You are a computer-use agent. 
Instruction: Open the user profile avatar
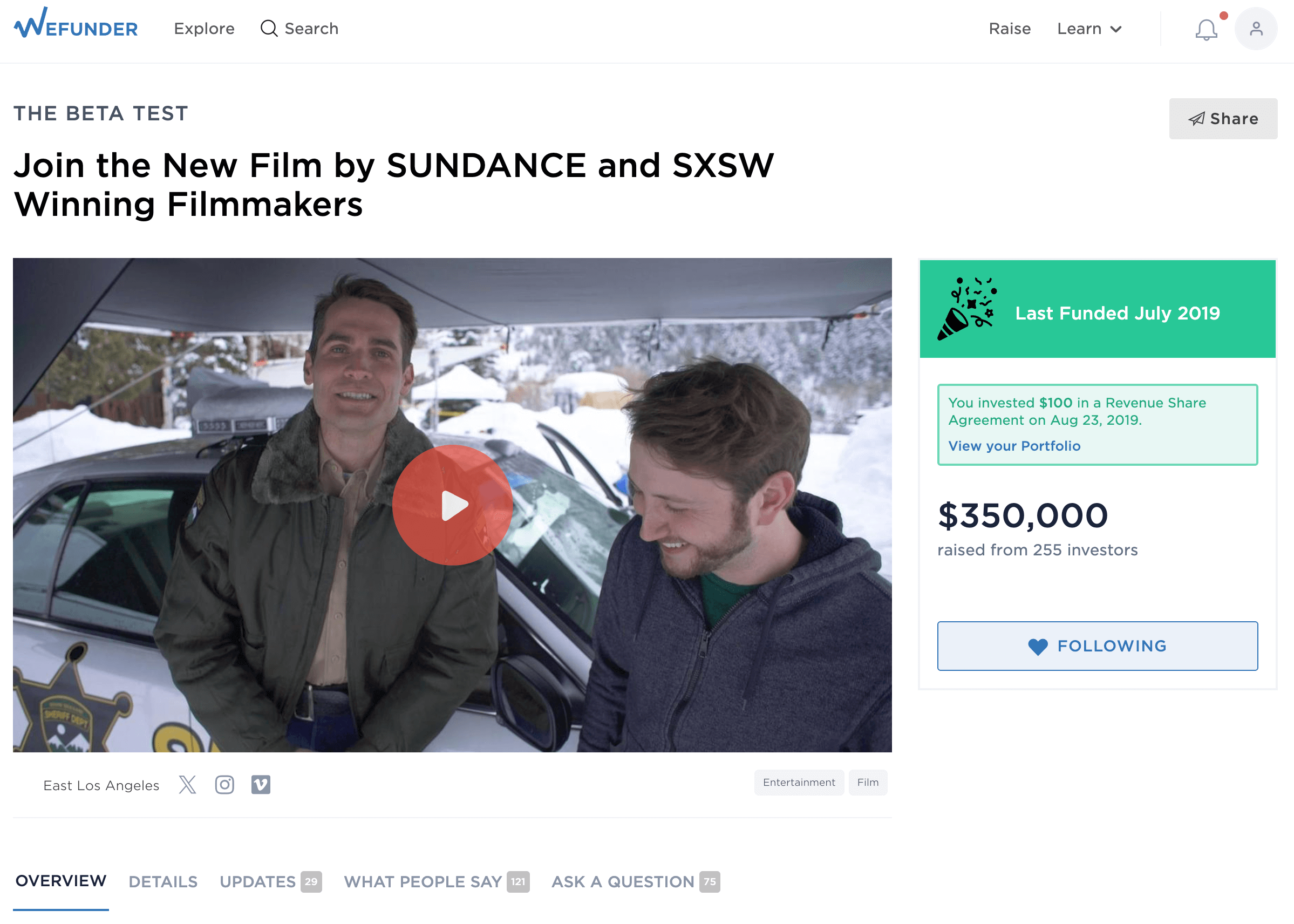[1255, 29]
